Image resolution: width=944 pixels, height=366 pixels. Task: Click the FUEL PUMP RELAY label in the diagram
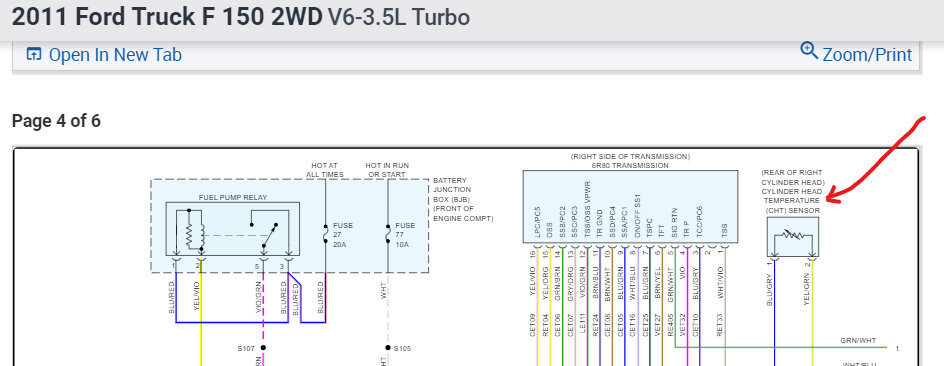pyautogui.click(x=232, y=197)
